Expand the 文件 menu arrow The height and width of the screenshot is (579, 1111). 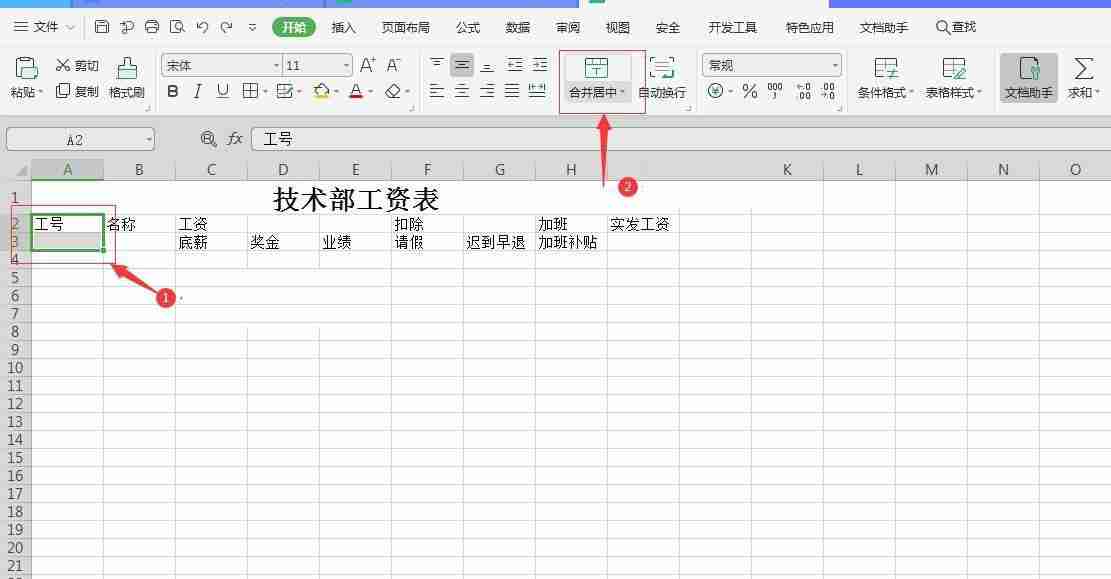pos(70,27)
